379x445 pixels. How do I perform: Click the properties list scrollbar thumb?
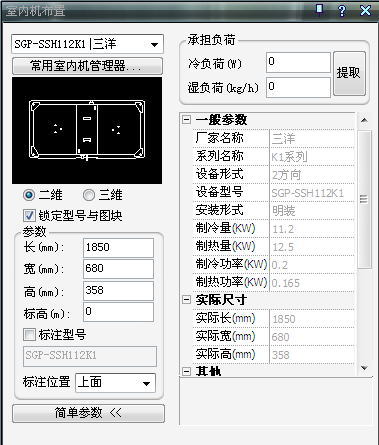(364, 199)
